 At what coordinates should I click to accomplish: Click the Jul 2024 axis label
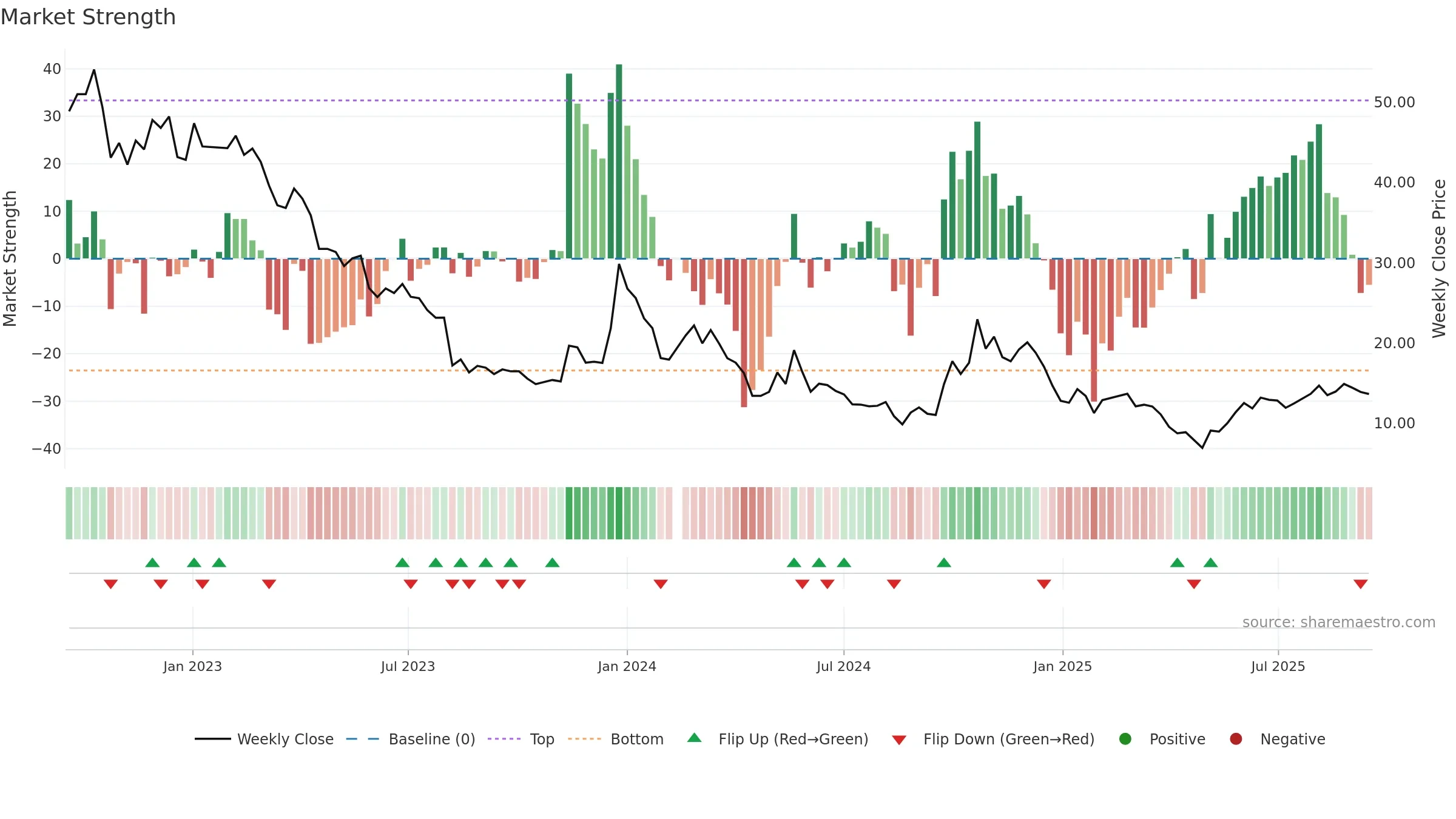(x=843, y=666)
